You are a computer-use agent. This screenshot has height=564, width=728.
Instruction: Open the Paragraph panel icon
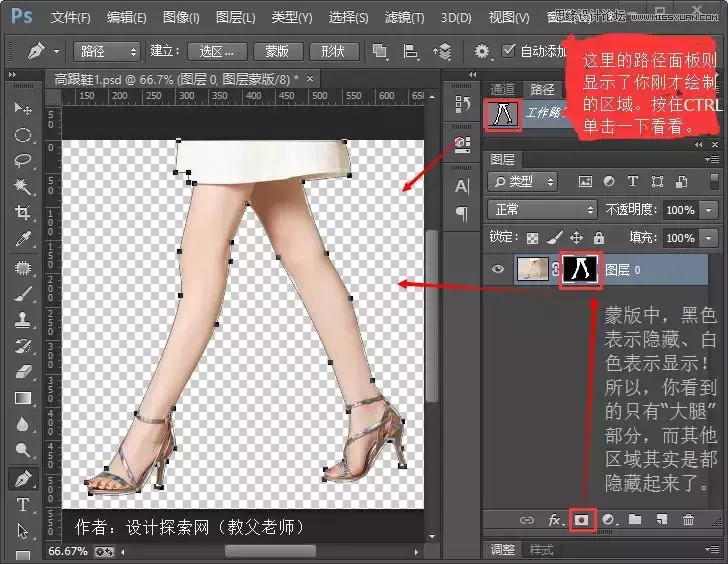(x=462, y=214)
